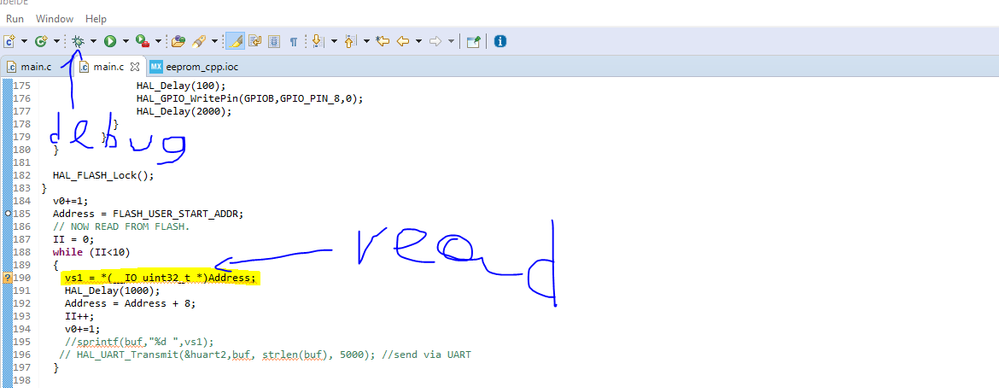
Task: Click the new class green C icon
Action: coord(41,41)
